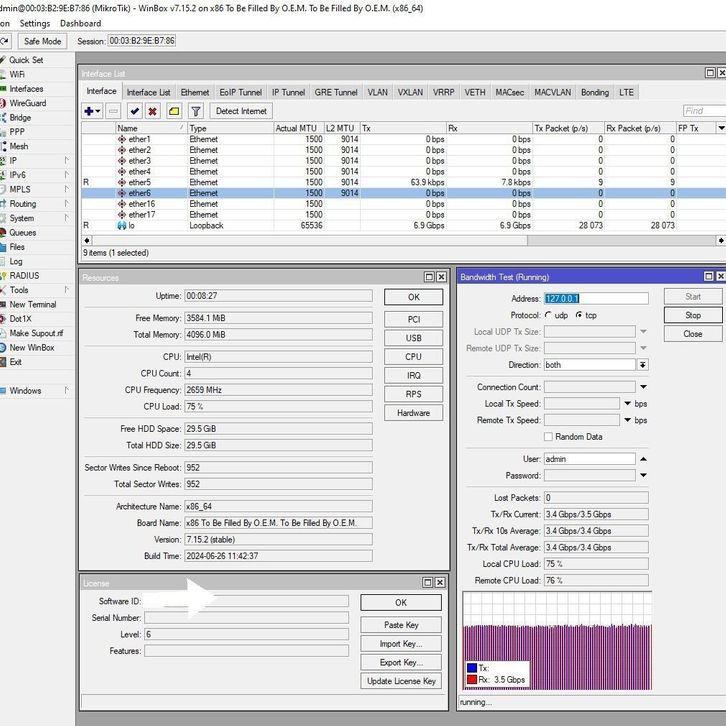Image resolution: width=726 pixels, height=726 pixels.
Task: Stop the running Bandwidth Test
Action: pos(693,315)
